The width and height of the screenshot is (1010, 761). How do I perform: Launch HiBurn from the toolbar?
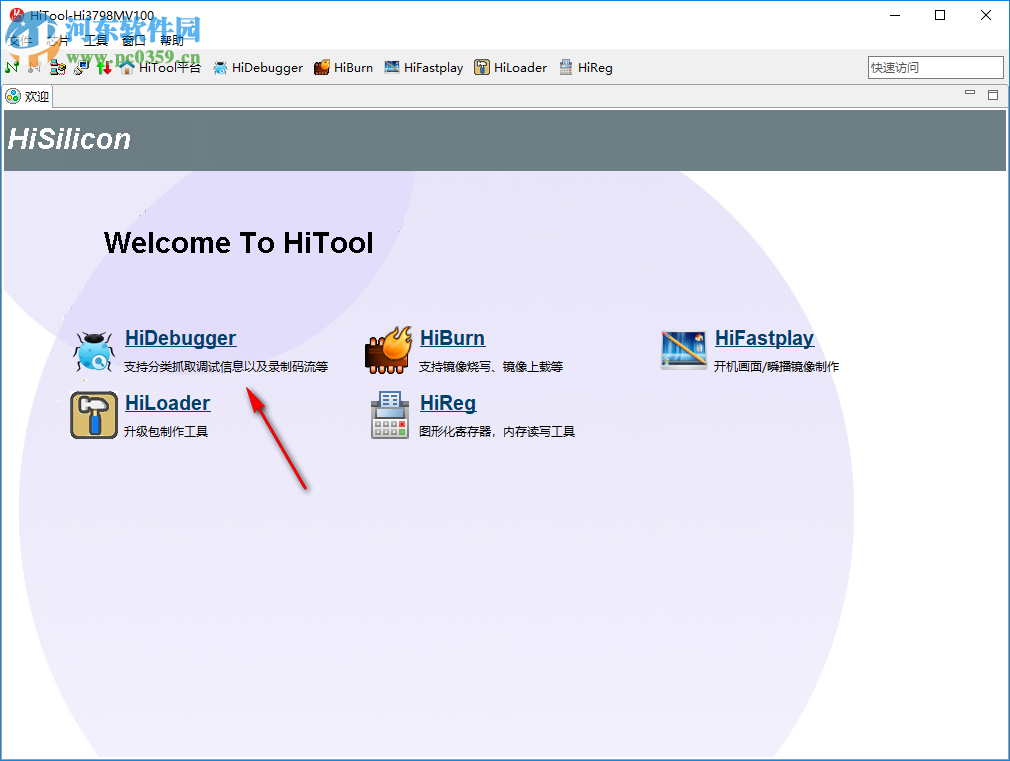tap(343, 68)
